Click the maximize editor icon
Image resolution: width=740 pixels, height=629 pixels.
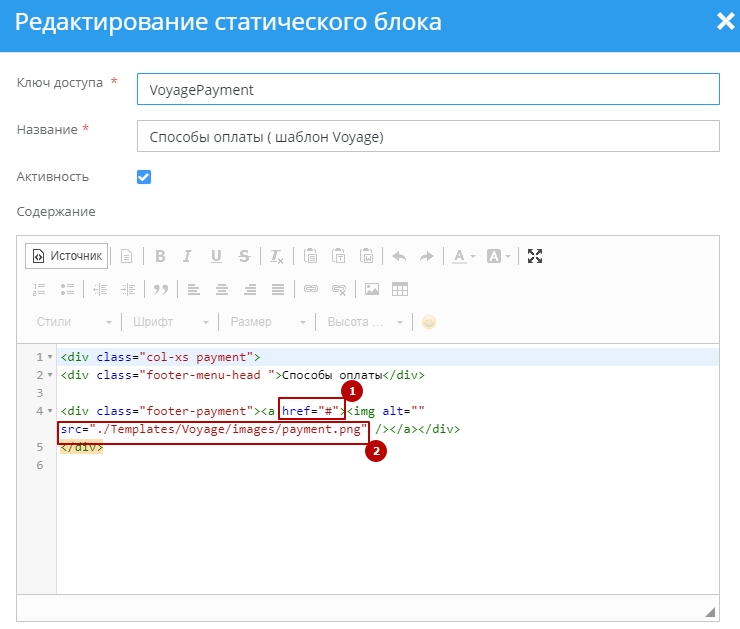[x=535, y=256]
